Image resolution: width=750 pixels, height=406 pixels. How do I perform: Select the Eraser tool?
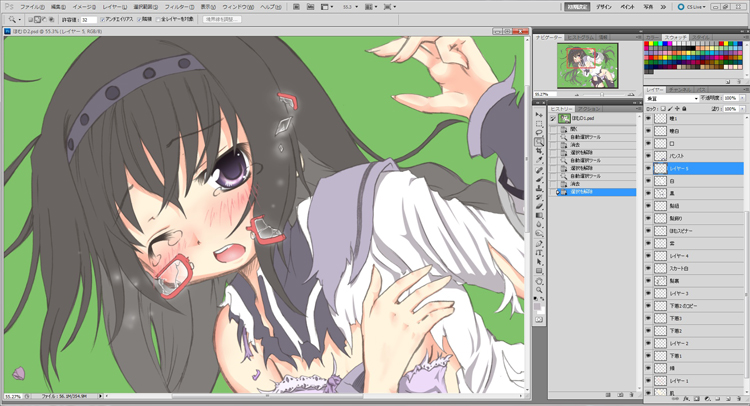(x=539, y=206)
